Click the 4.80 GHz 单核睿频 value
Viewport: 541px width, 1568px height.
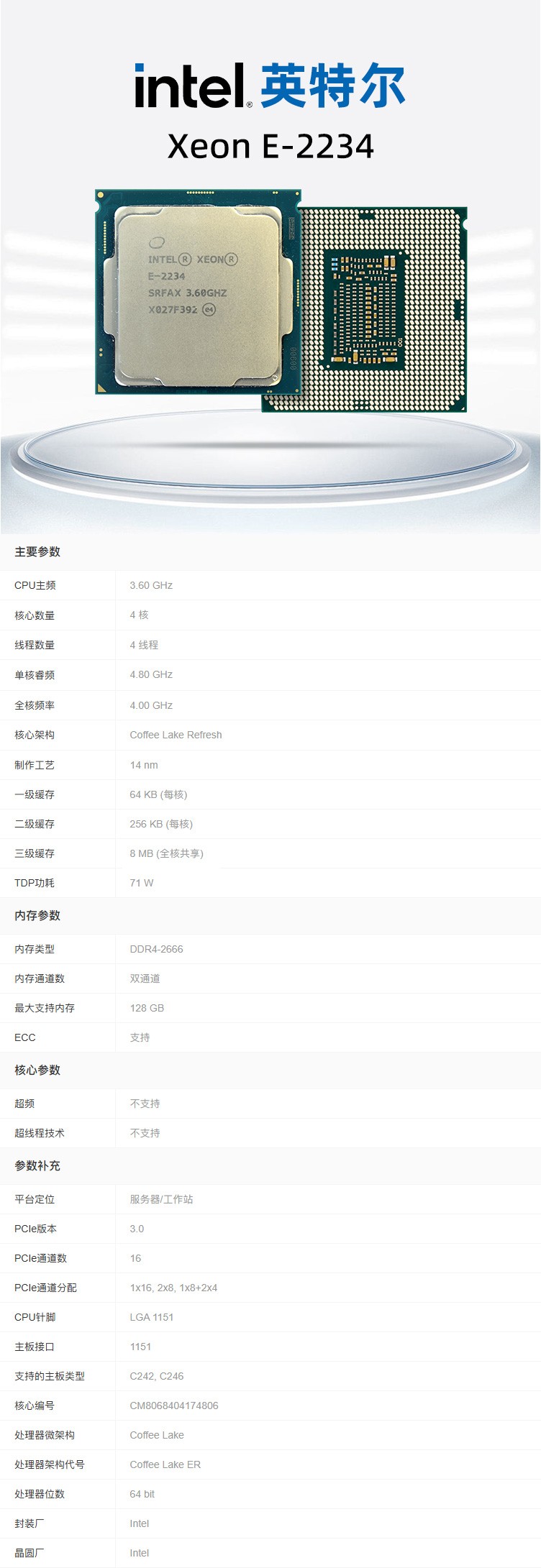pyautogui.click(x=151, y=674)
